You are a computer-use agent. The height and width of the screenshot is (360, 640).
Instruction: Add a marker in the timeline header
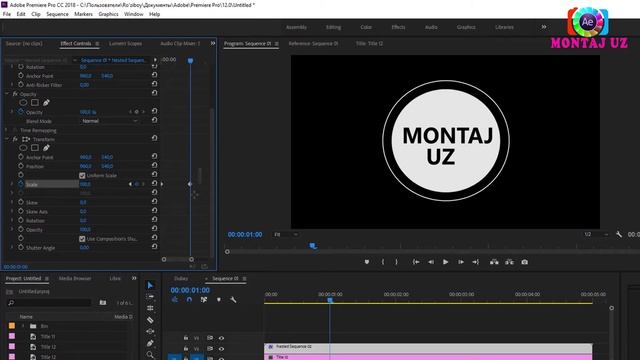click(219, 300)
